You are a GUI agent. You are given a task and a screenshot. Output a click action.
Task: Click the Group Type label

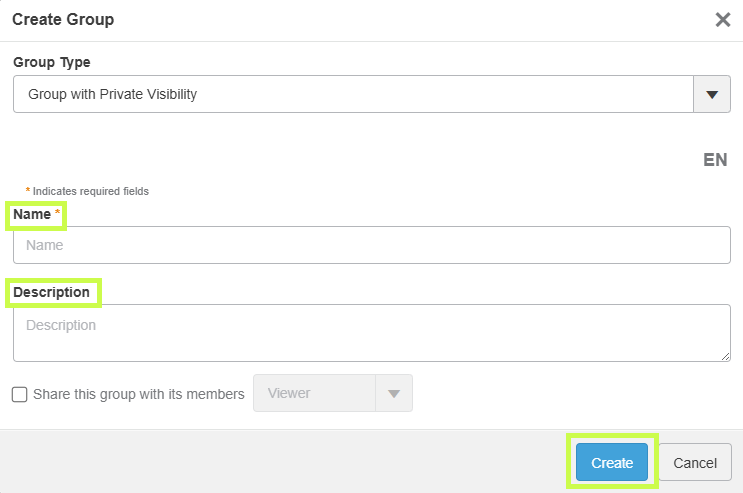52,62
